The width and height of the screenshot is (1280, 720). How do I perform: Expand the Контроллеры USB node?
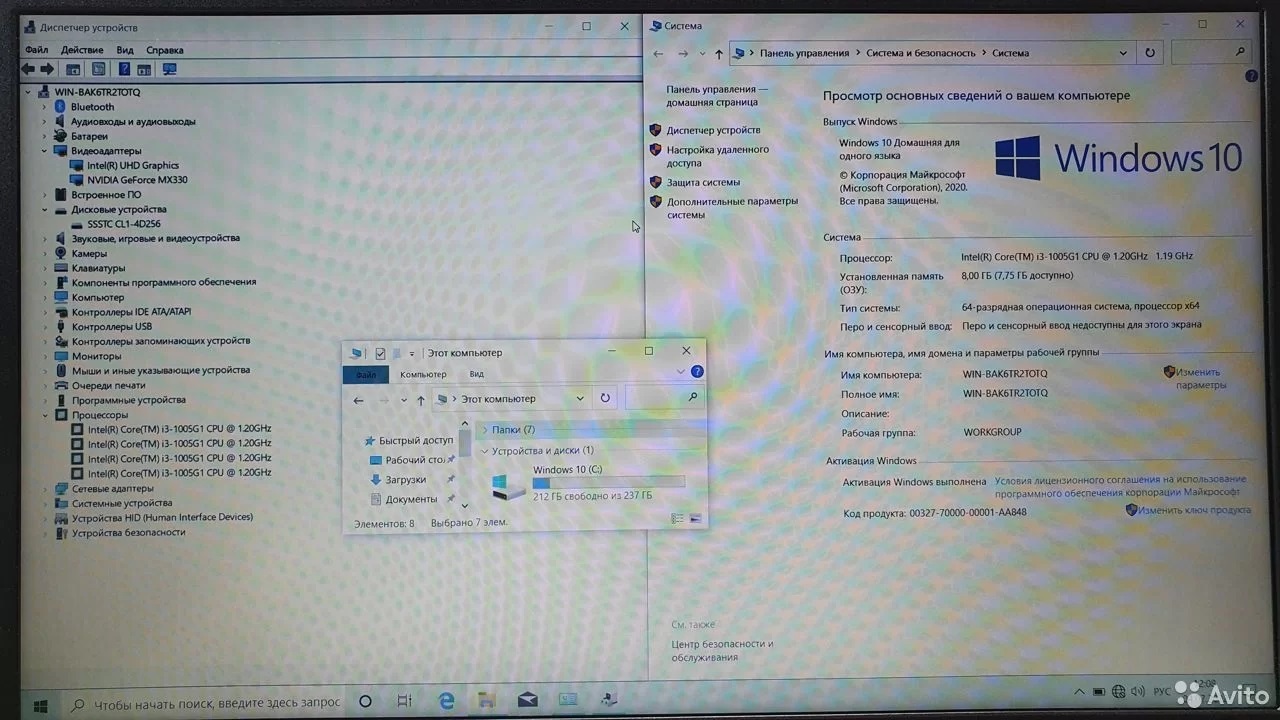pyautogui.click(x=44, y=326)
